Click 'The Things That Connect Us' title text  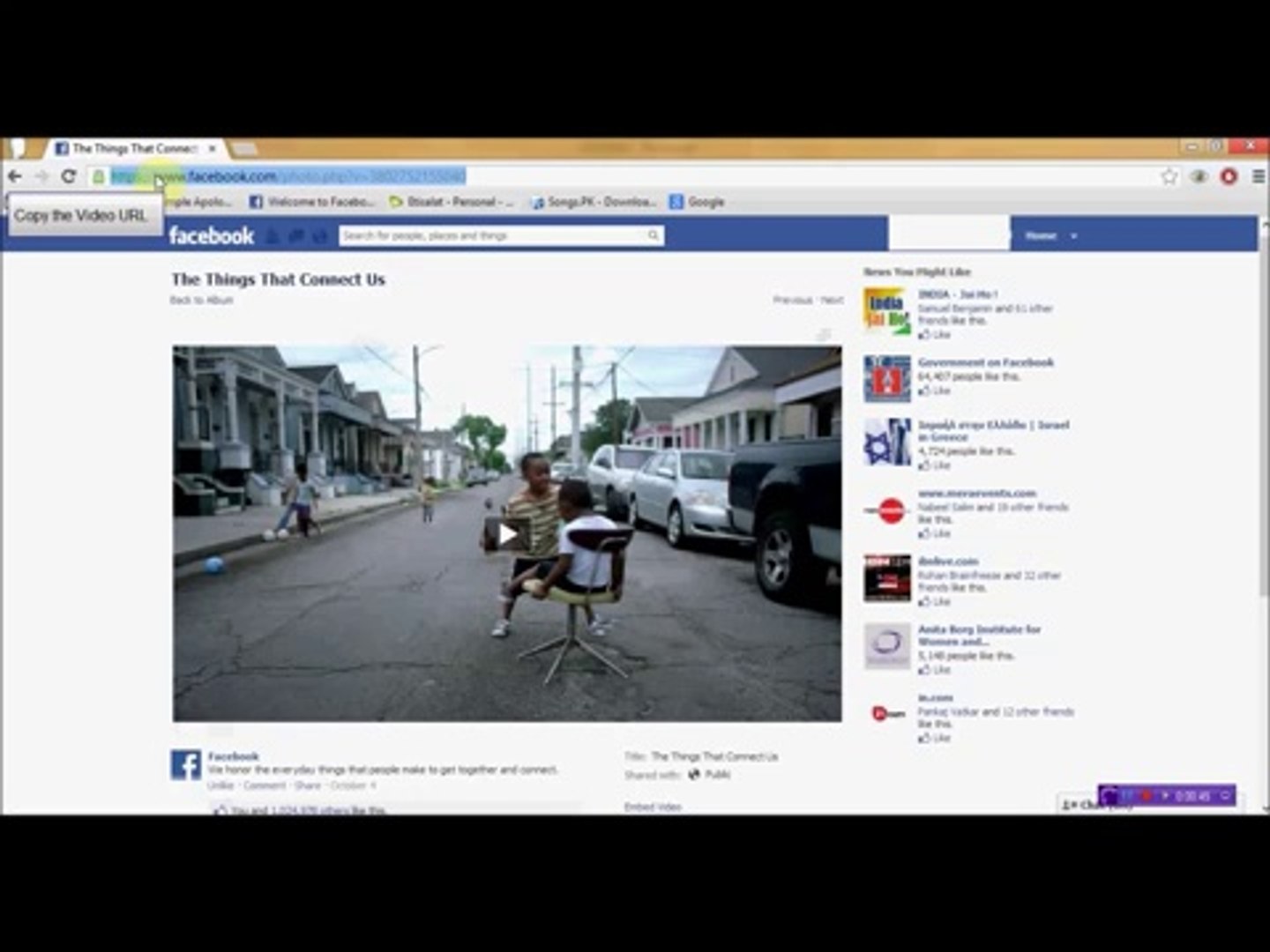278,279
